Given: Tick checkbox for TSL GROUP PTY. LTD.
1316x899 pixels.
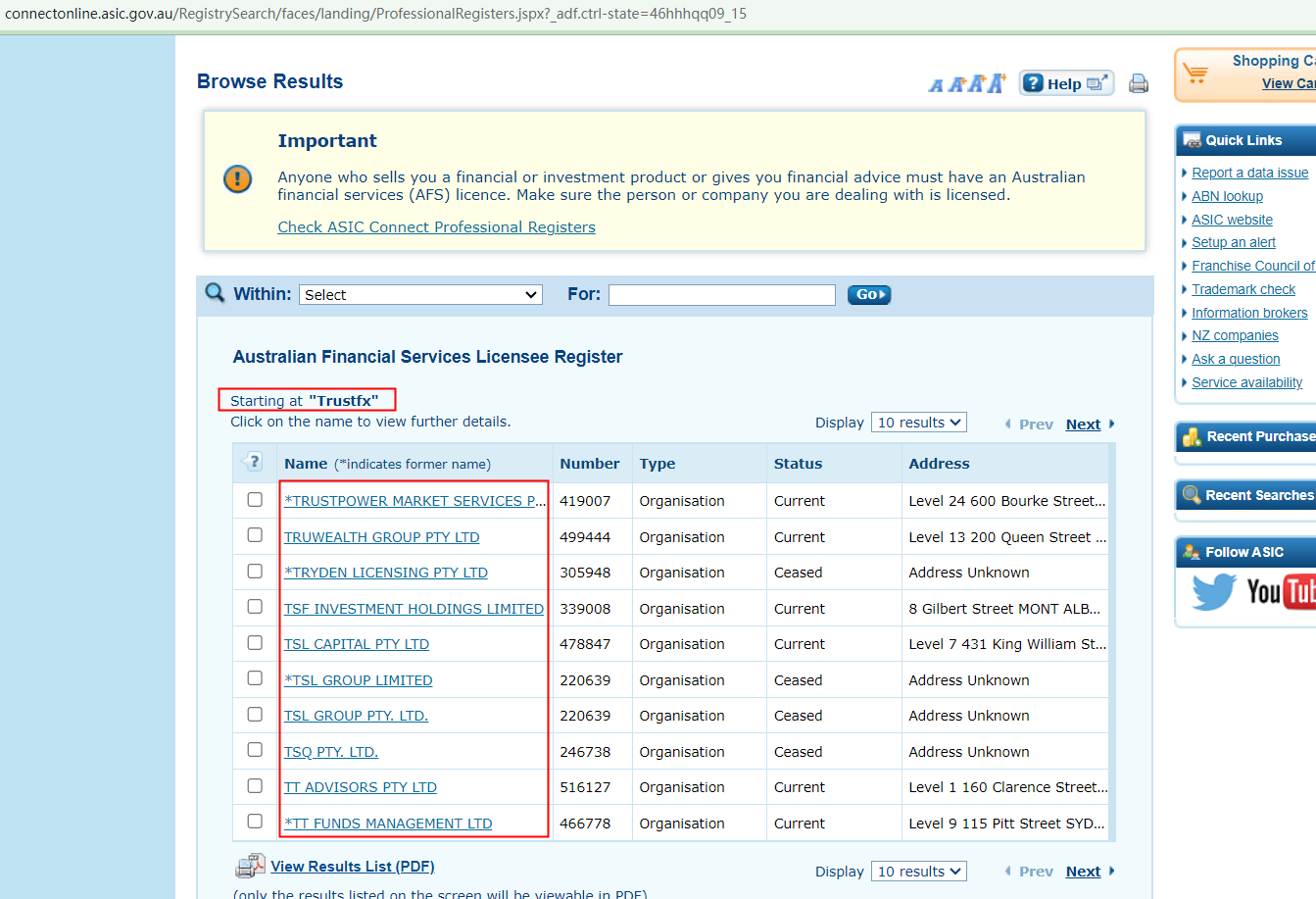Looking at the screenshot, I should (x=255, y=715).
